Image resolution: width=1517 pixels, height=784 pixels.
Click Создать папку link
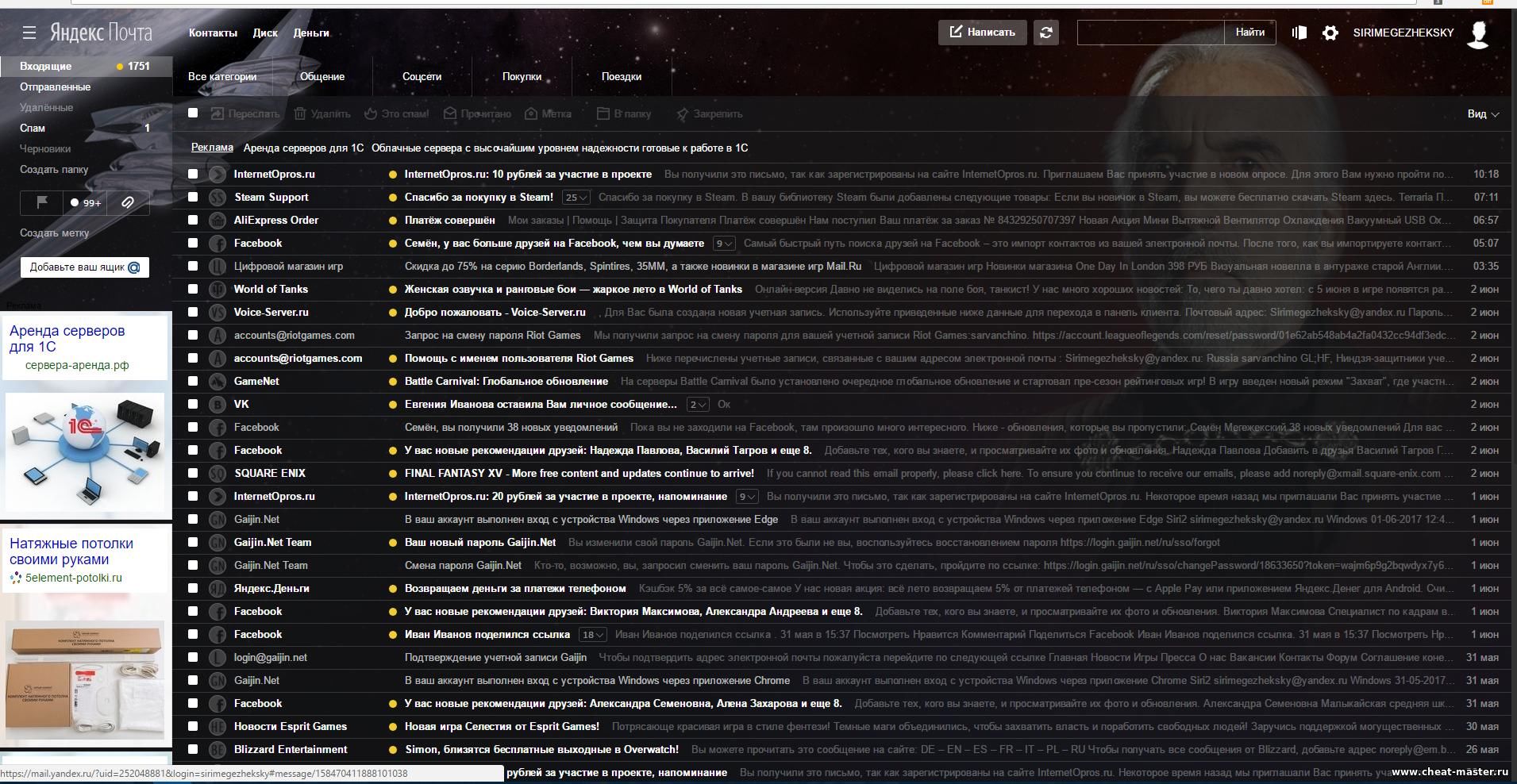click(54, 169)
